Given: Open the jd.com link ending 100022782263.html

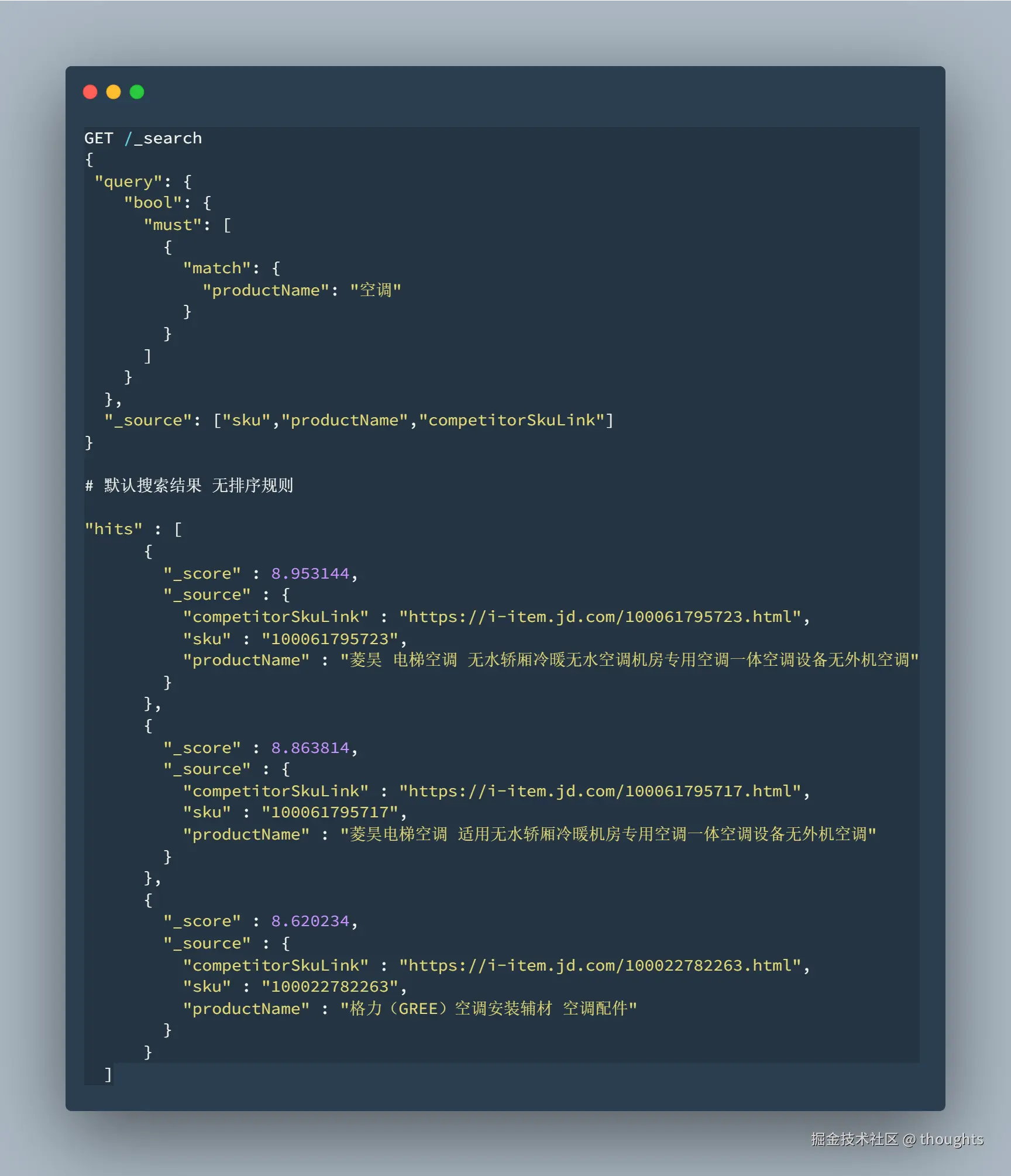Looking at the screenshot, I should click(x=600, y=965).
